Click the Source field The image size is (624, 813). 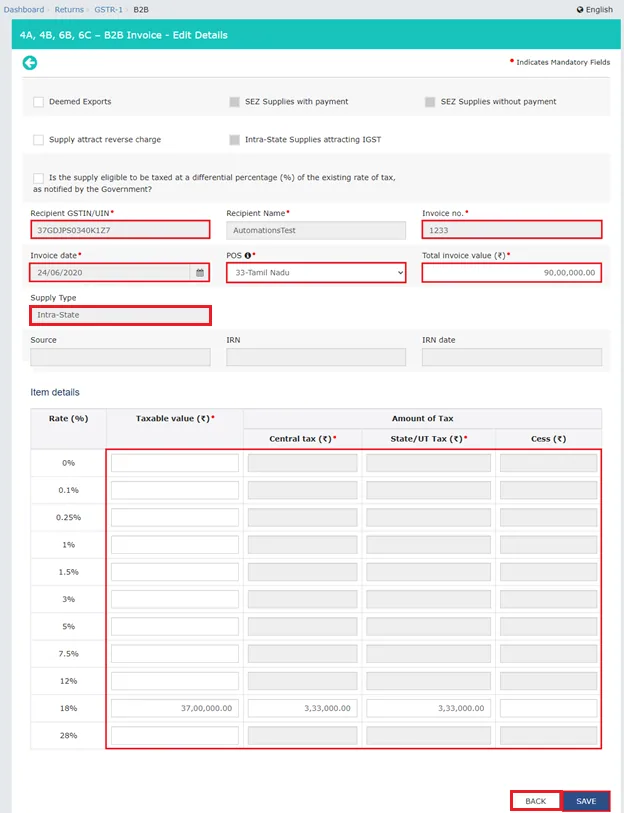coord(120,357)
